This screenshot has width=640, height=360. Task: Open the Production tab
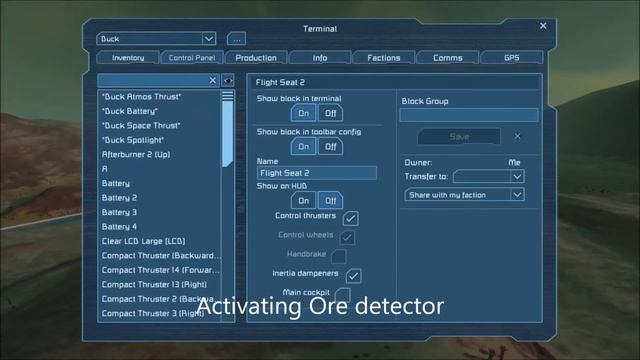[x=256, y=58]
